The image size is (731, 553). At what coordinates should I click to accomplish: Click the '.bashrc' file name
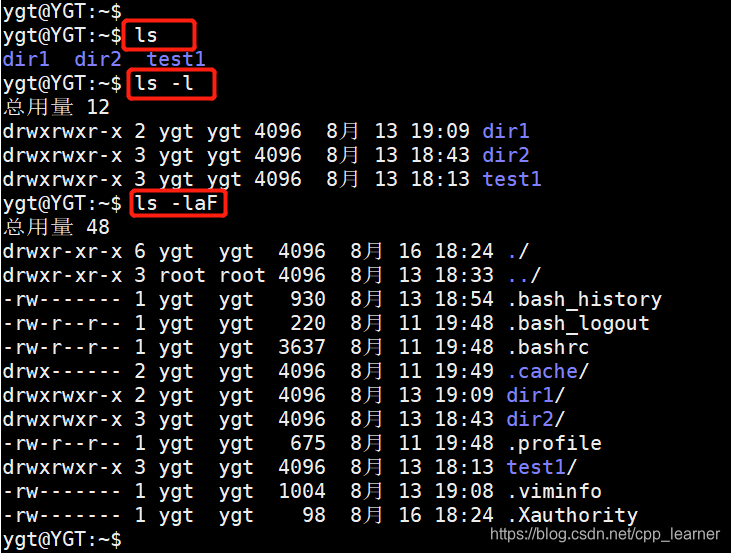pyautogui.click(x=548, y=347)
